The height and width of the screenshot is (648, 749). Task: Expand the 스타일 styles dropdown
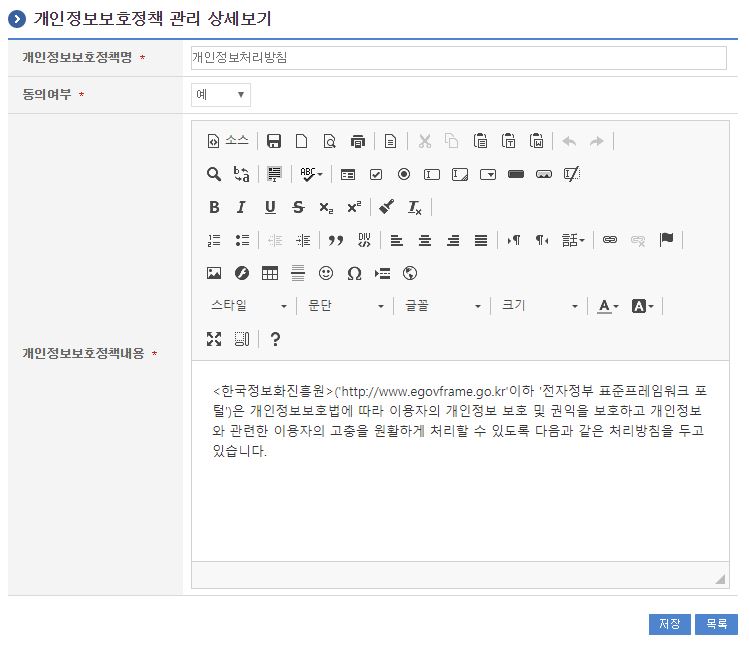coord(249,306)
